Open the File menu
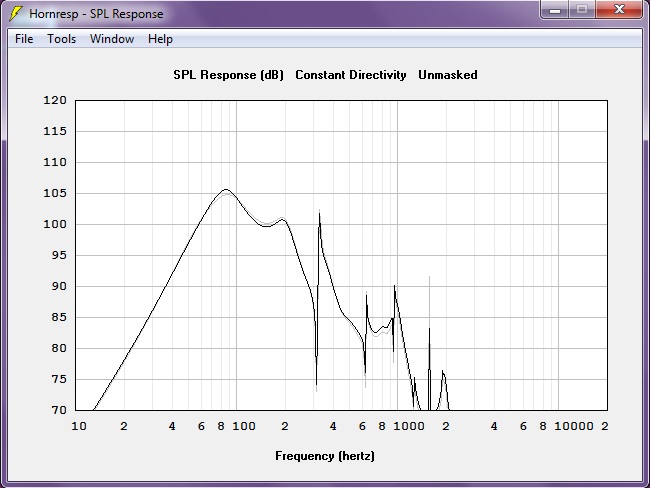Image resolution: width=650 pixels, height=488 pixels. 24,39
